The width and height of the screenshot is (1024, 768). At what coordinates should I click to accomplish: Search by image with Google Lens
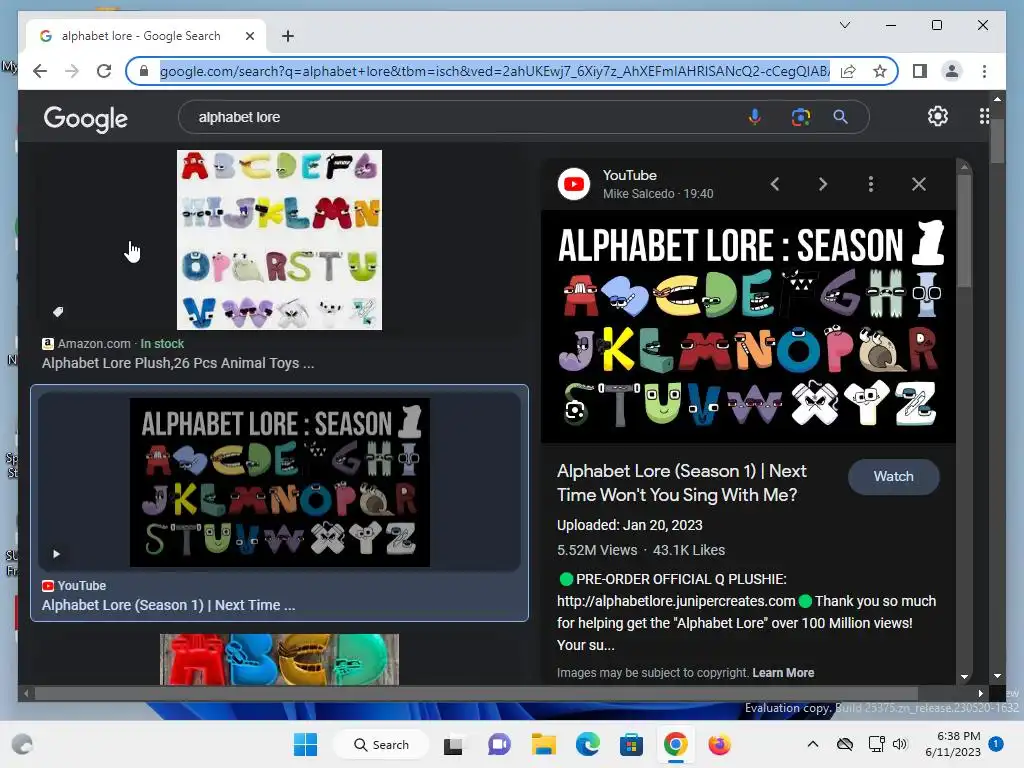pyautogui.click(x=801, y=118)
